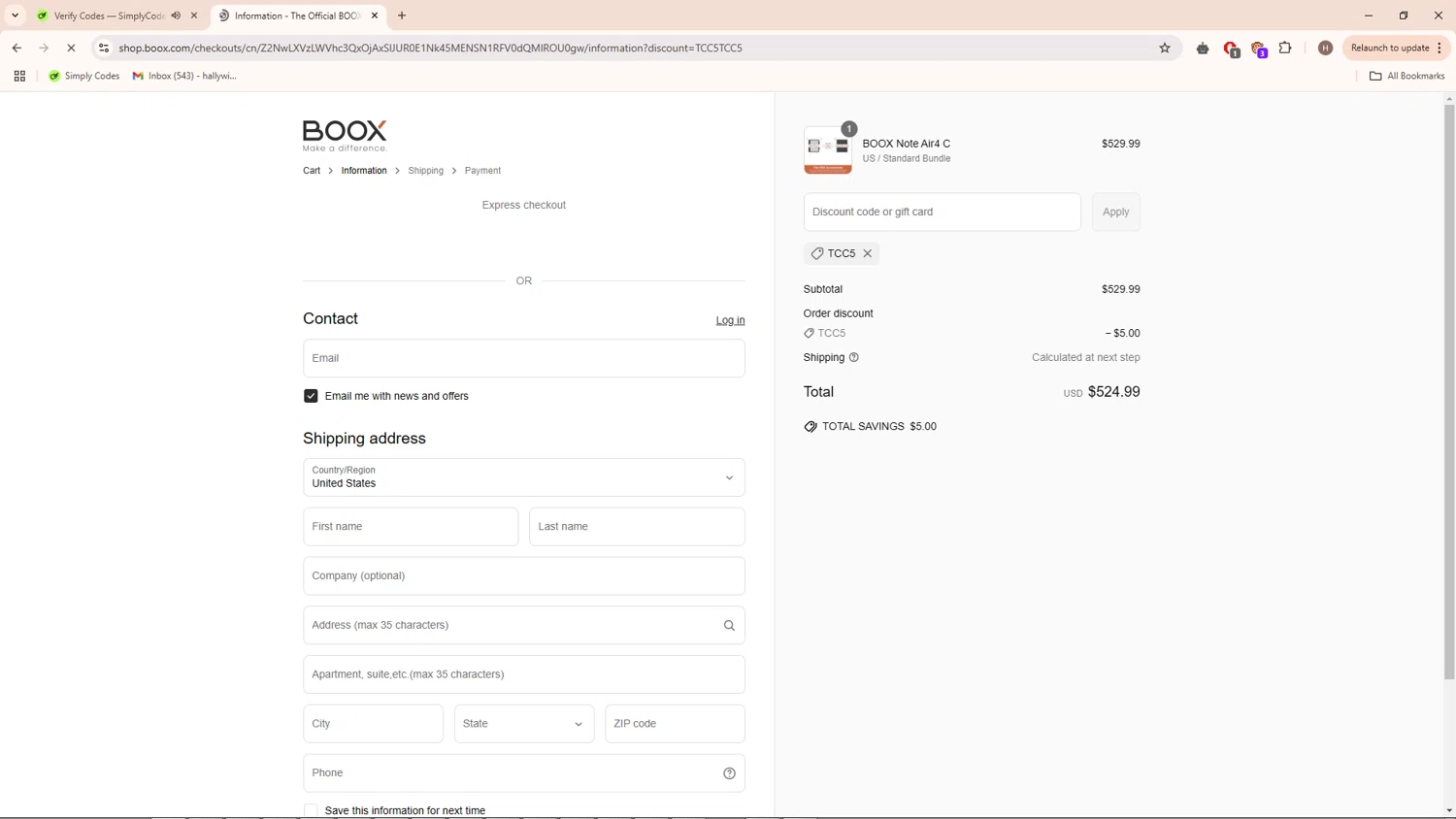
Task: Uncheck Email me with news and offers
Action: click(x=311, y=396)
